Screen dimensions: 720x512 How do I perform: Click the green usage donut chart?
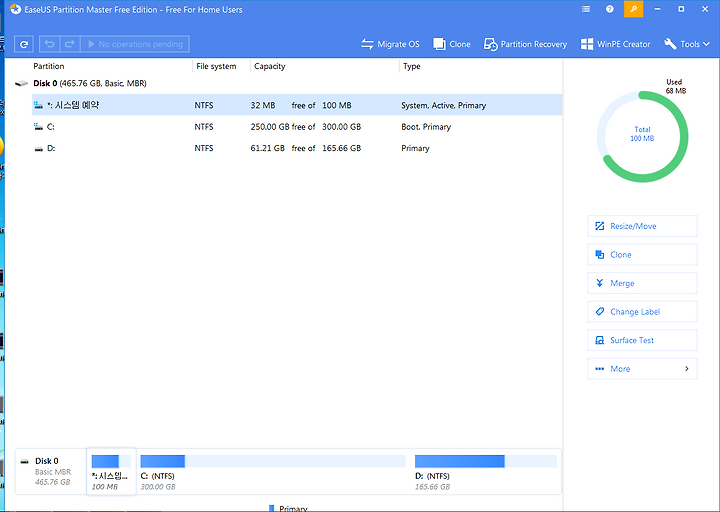[642, 137]
